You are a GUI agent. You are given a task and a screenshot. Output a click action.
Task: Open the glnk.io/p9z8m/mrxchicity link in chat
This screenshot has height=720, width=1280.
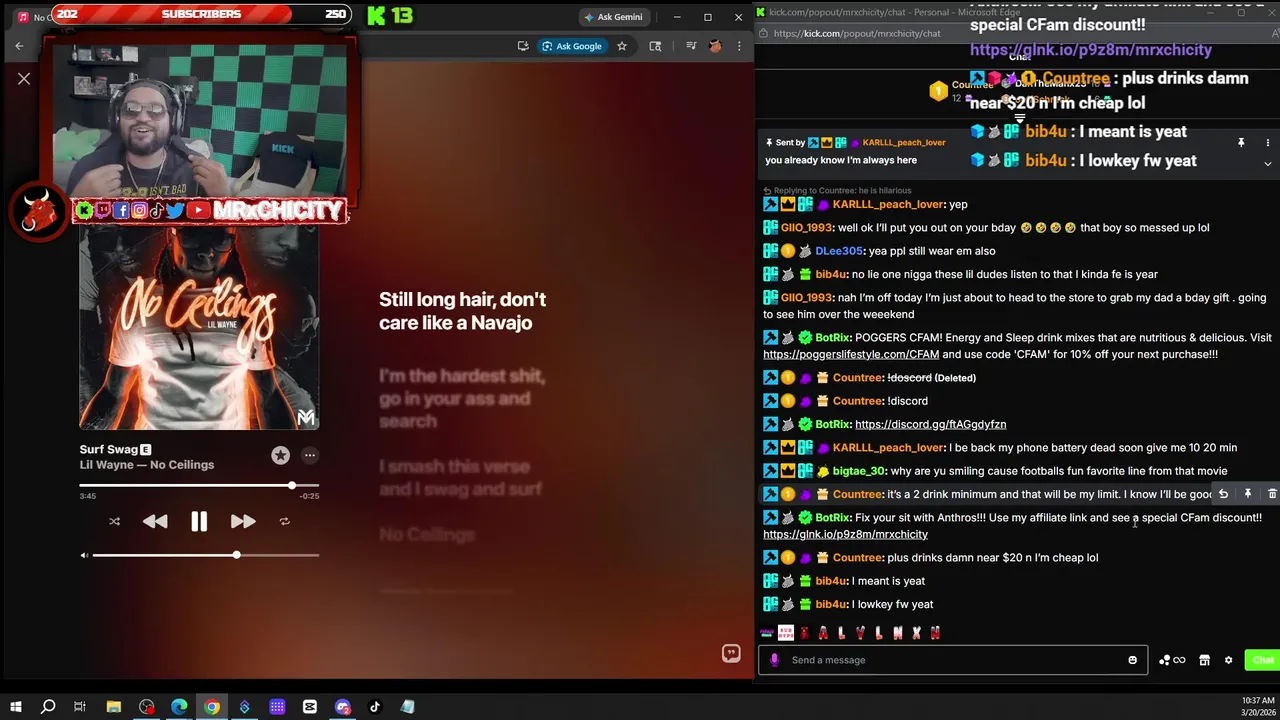point(845,534)
